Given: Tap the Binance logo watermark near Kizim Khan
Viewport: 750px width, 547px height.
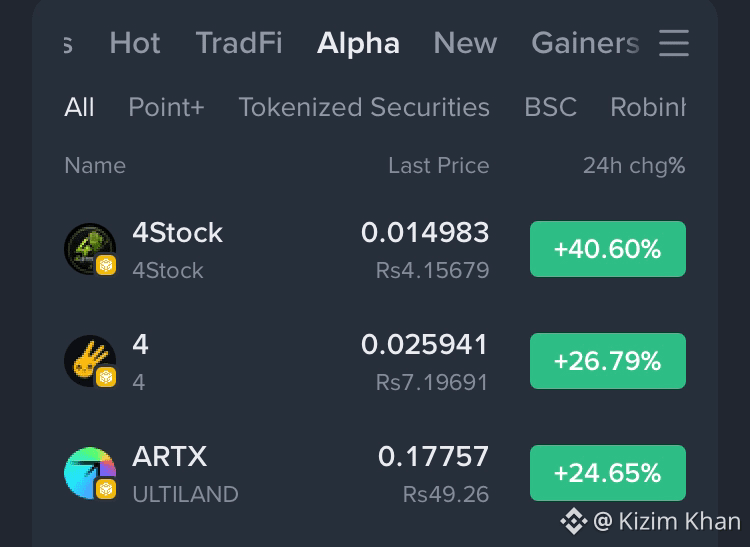Looking at the screenshot, I should (574, 521).
